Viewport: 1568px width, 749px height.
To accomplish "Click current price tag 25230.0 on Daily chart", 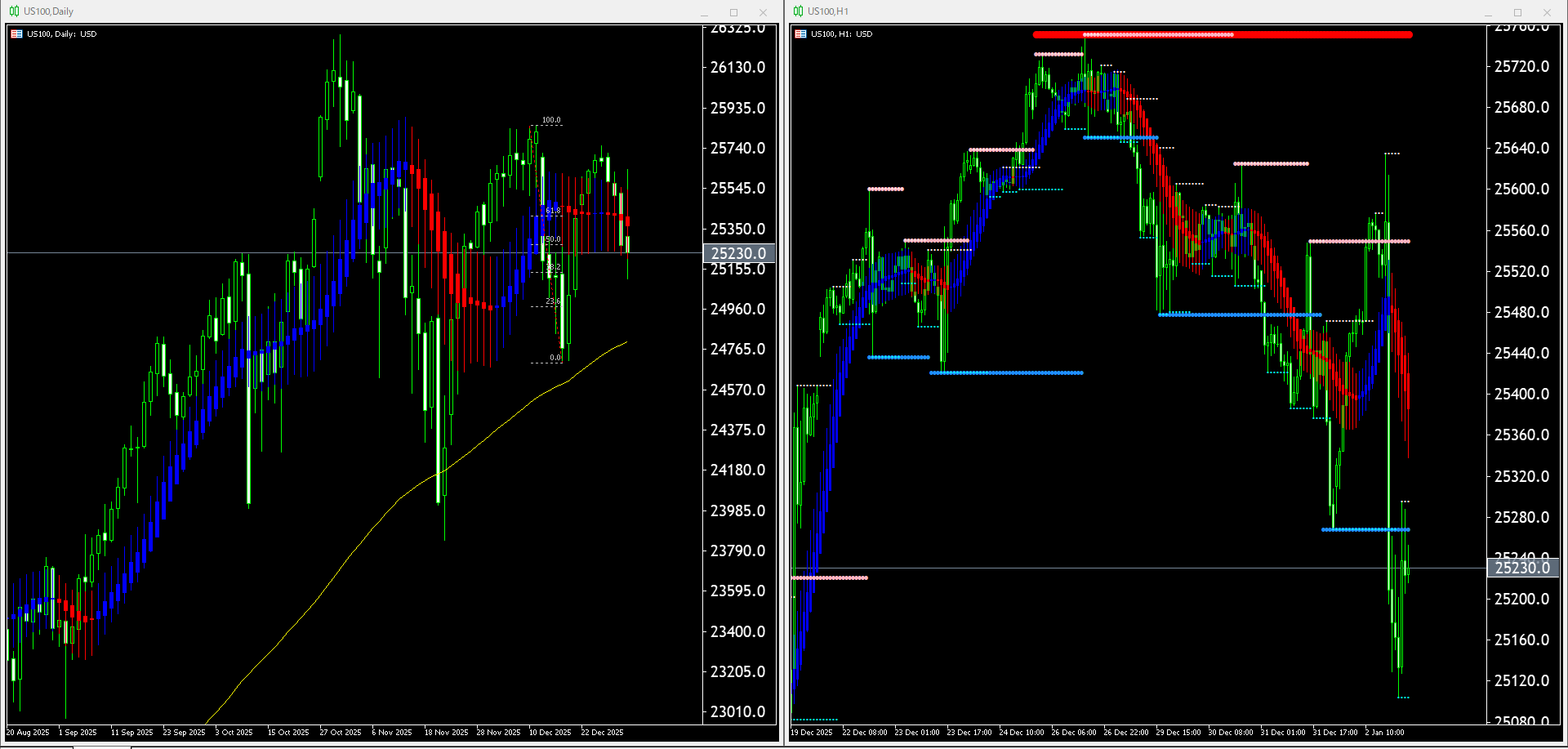I will [739, 253].
